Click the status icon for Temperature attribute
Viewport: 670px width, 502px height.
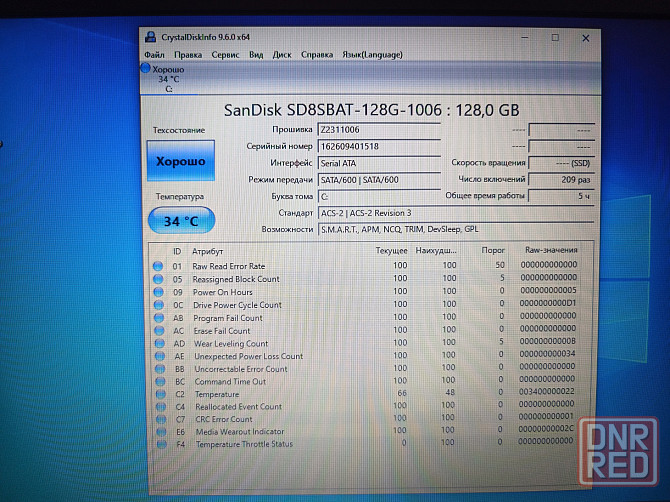pyautogui.click(x=161, y=394)
